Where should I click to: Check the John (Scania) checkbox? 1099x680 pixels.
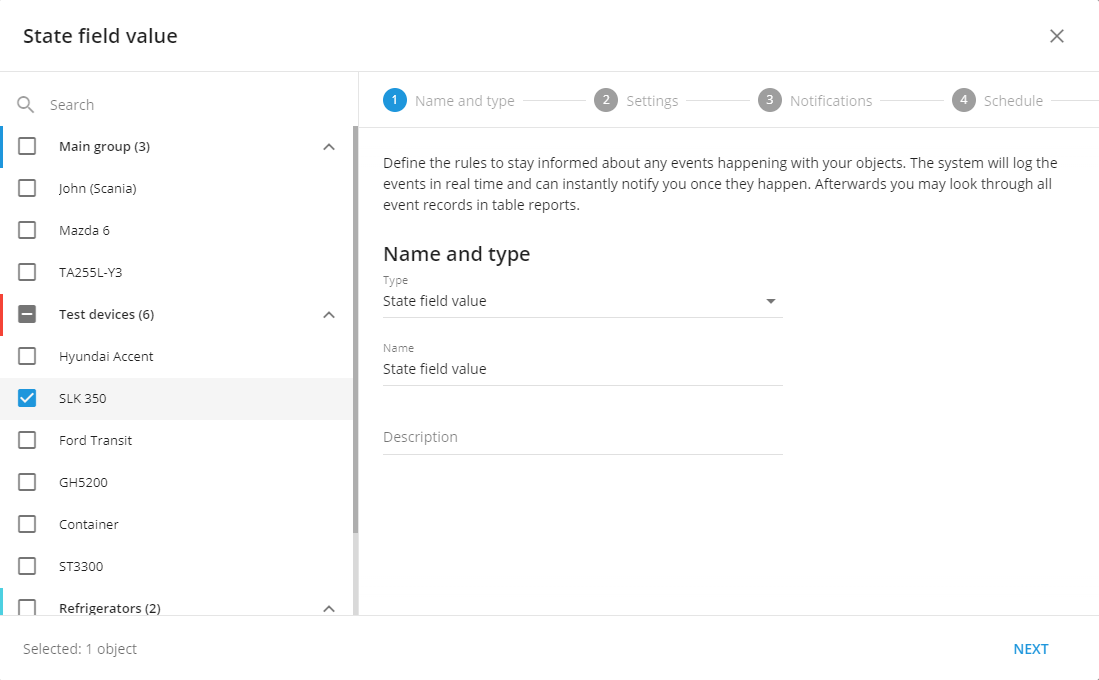click(x=27, y=188)
